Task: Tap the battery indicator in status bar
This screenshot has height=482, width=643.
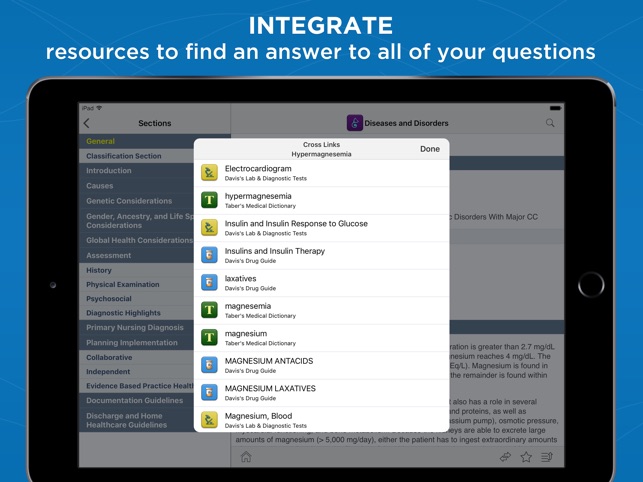Action: pyautogui.click(x=556, y=108)
